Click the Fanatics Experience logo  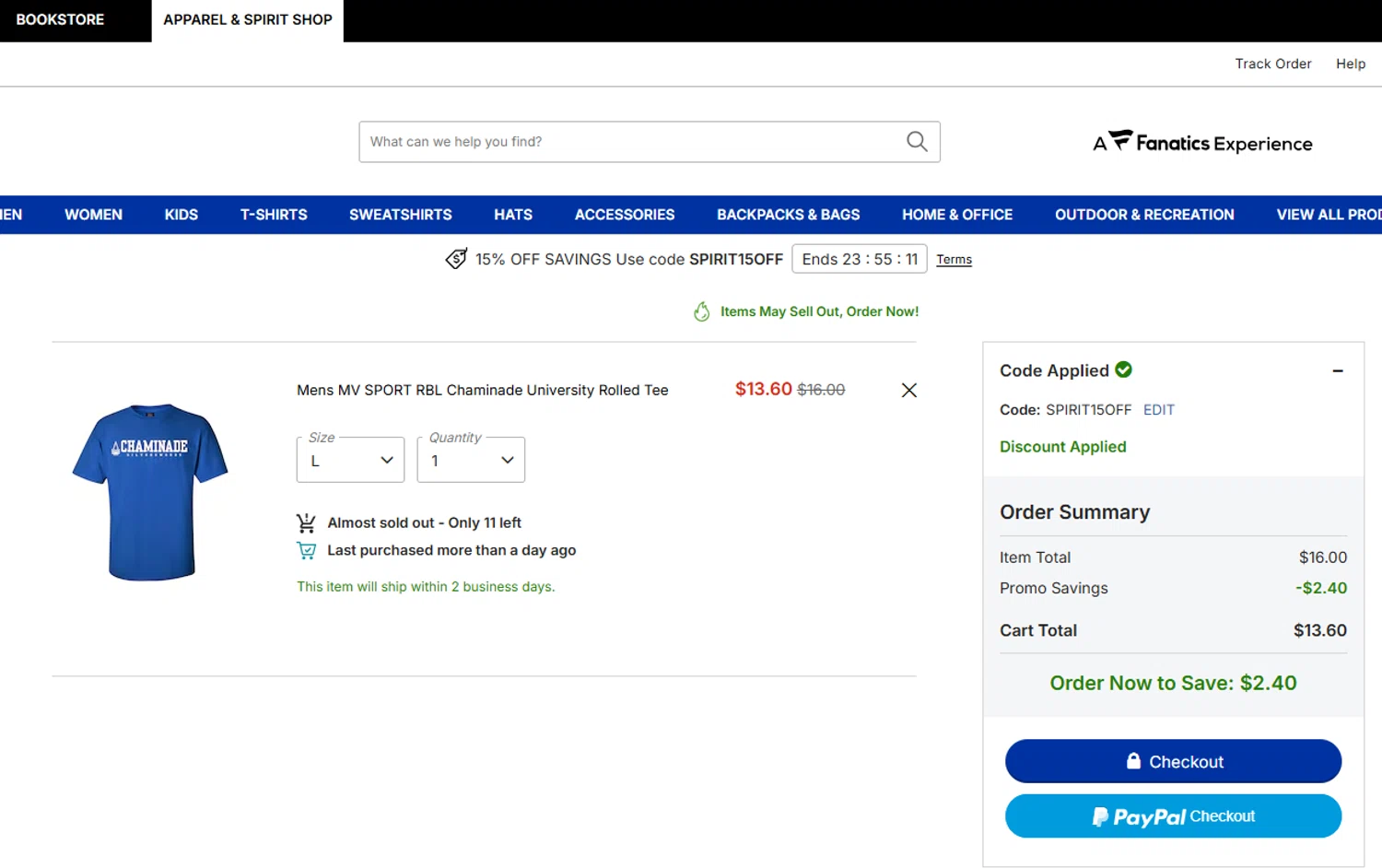(1202, 142)
